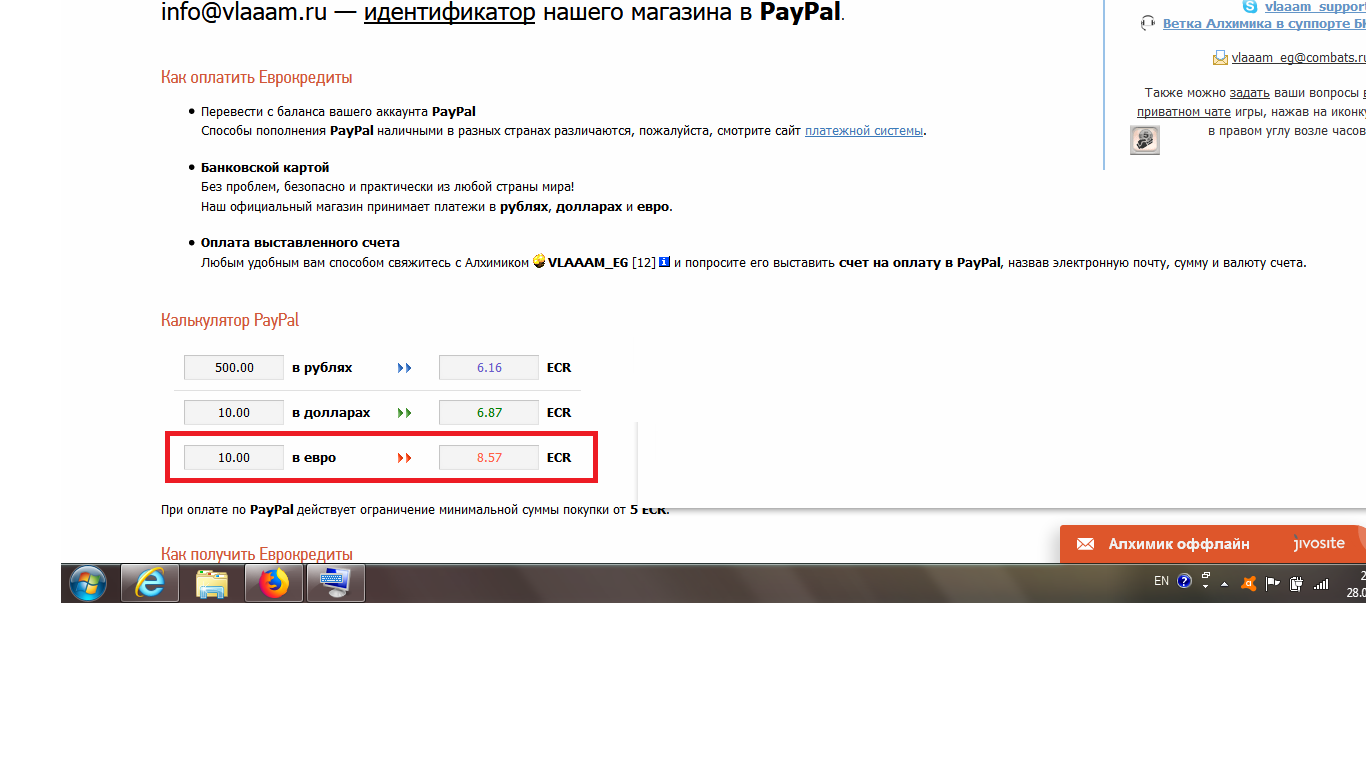Click the blue help question-mark tray icon
Screen dimensions: 1366x768
1185,581
